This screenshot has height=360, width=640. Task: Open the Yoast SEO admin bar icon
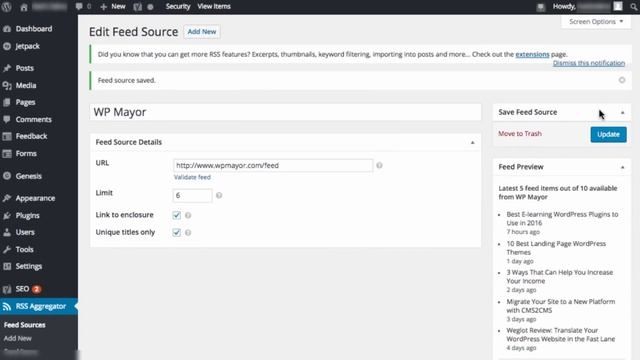click(138, 7)
